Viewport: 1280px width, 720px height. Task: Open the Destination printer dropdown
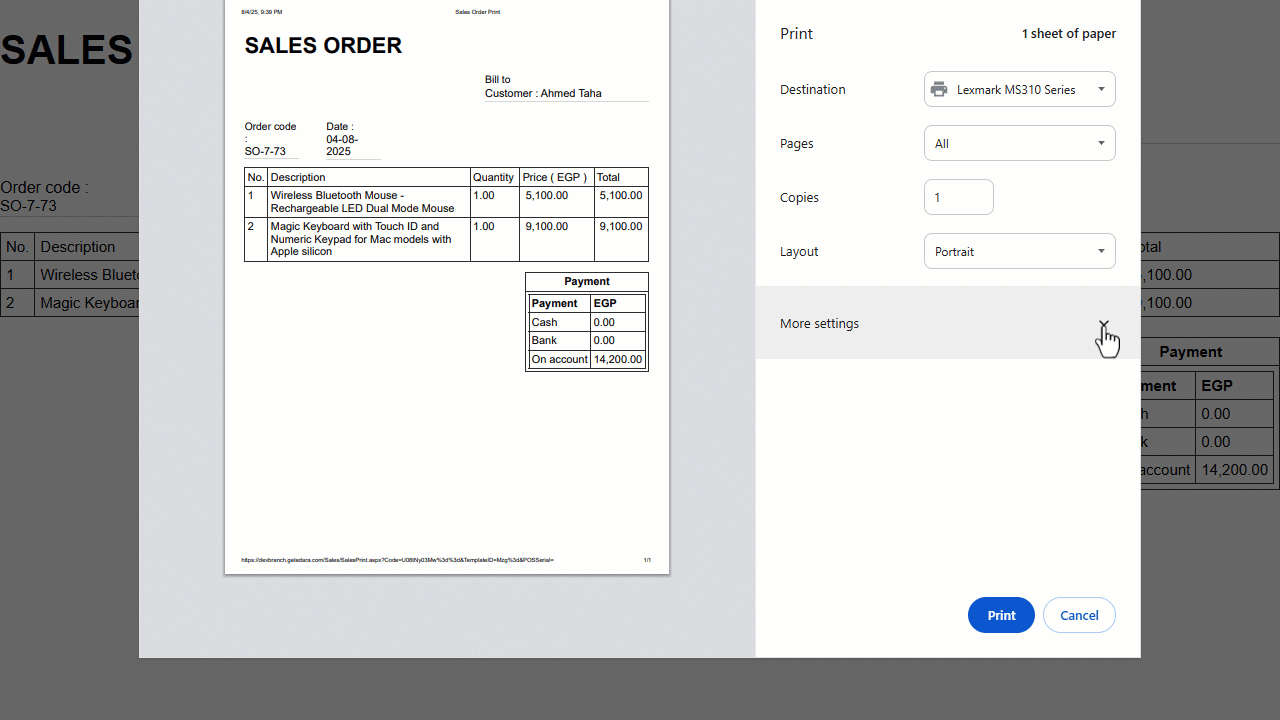[1019, 89]
